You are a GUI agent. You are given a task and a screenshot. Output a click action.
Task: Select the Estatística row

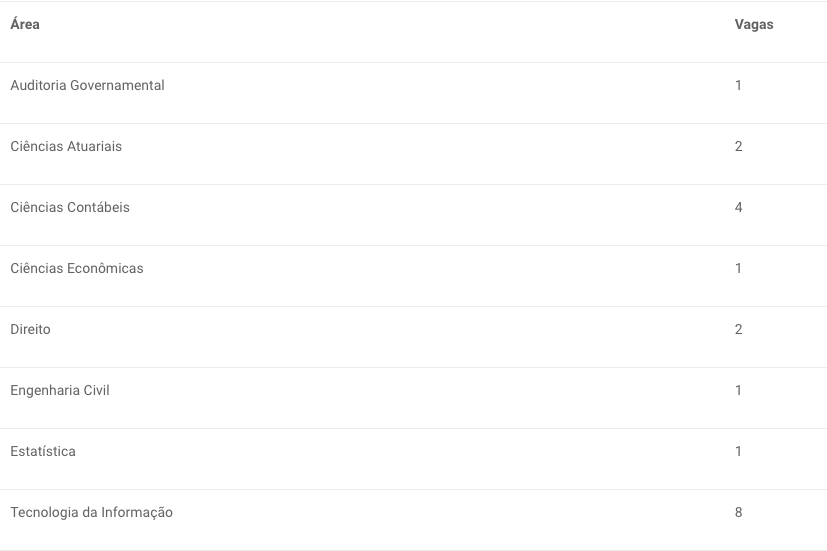click(414, 459)
